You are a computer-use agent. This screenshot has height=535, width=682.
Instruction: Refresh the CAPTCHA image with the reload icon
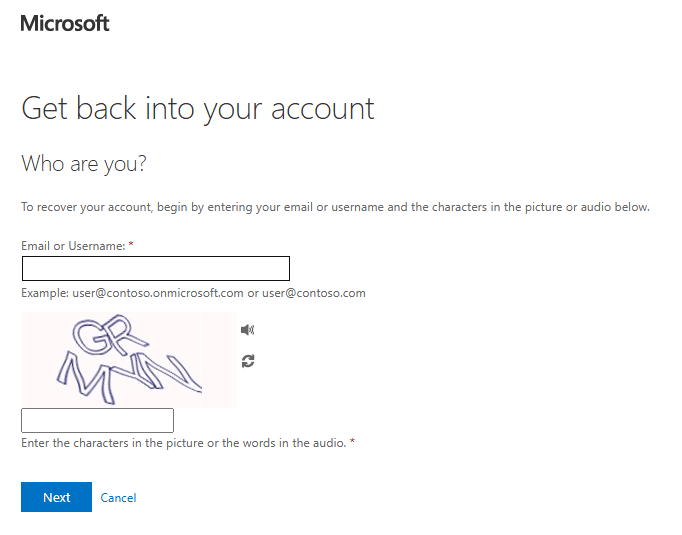[x=248, y=361]
